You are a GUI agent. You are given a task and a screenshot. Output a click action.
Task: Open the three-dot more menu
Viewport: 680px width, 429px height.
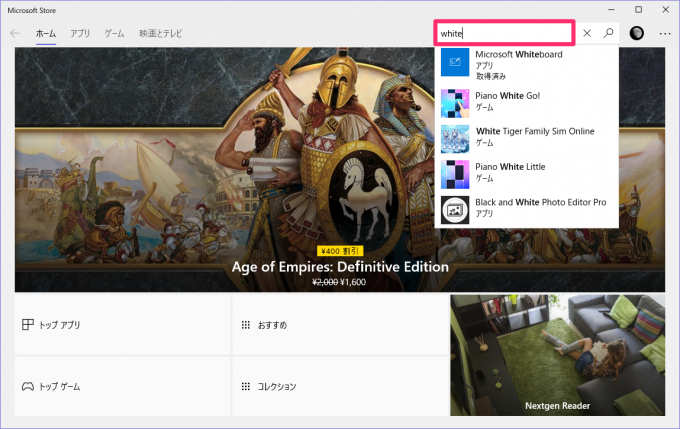click(665, 33)
